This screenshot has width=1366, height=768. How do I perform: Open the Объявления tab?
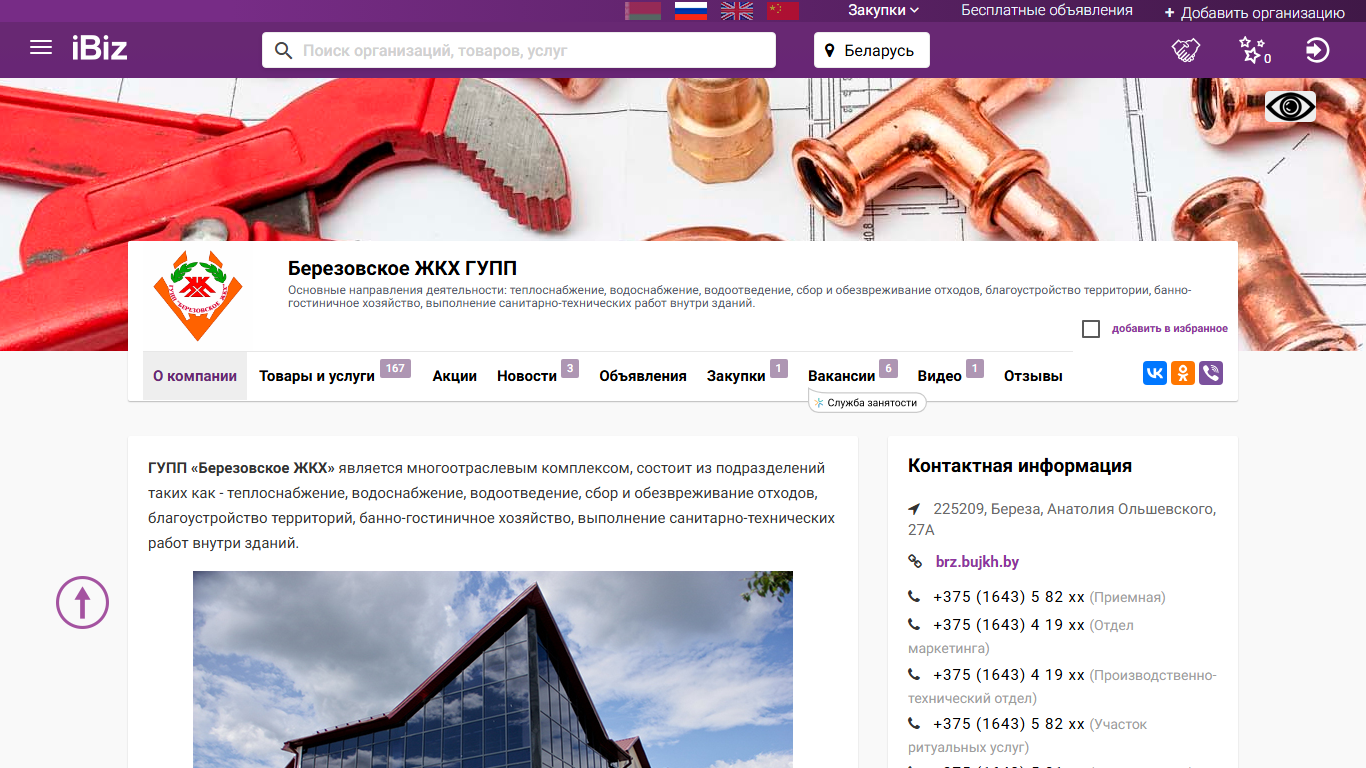coord(643,376)
